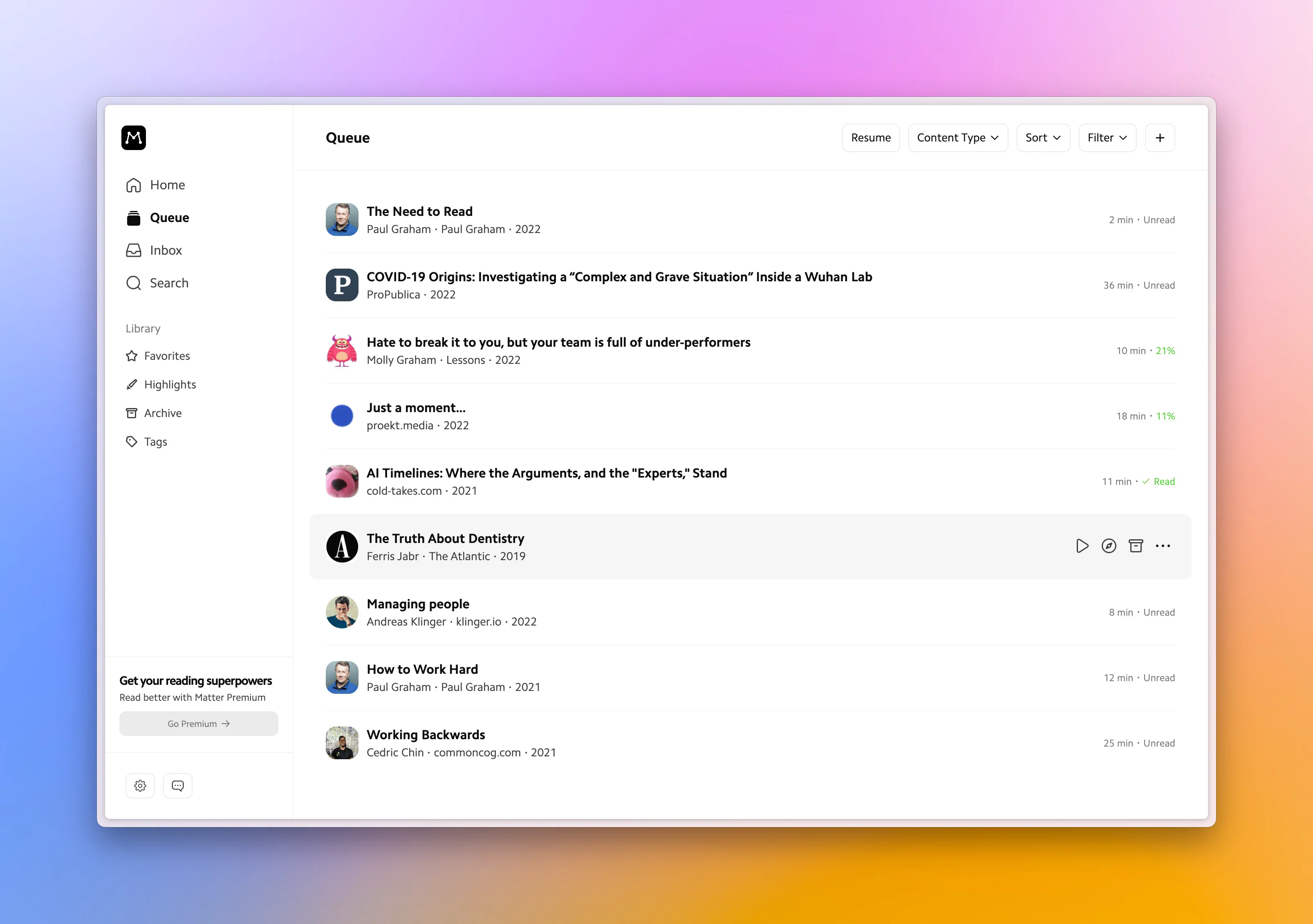The height and width of the screenshot is (924, 1313).
Task: Open the feedback chat icon
Action: pyautogui.click(x=178, y=785)
